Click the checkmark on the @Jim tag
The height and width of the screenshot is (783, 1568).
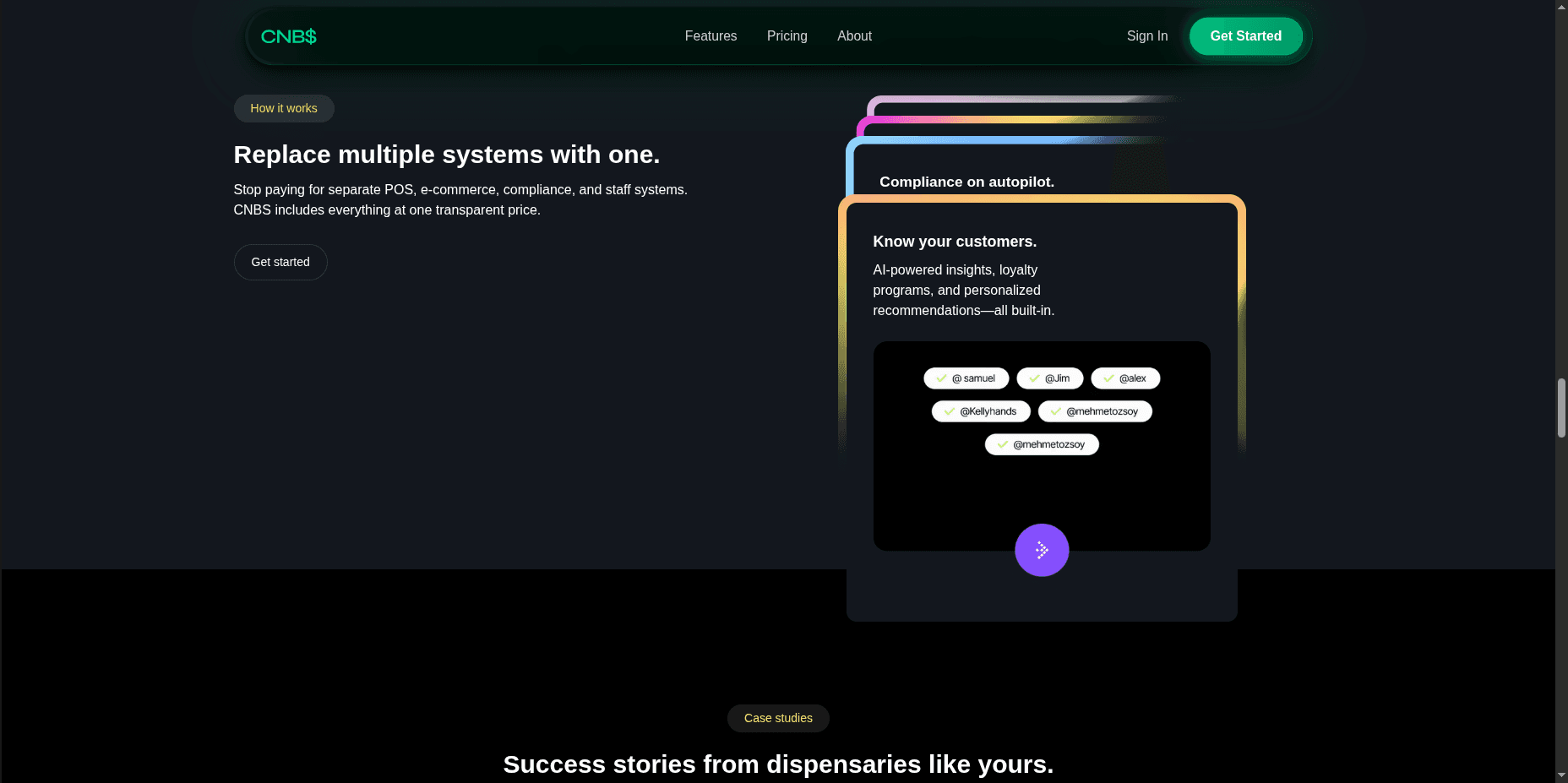pyautogui.click(x=1034, y=378)
